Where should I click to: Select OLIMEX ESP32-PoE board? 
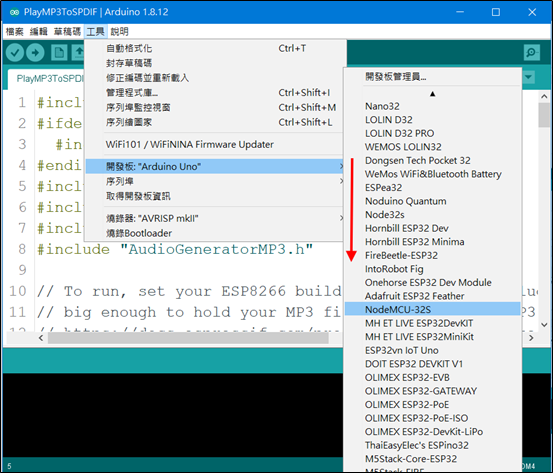pos(433,405)
